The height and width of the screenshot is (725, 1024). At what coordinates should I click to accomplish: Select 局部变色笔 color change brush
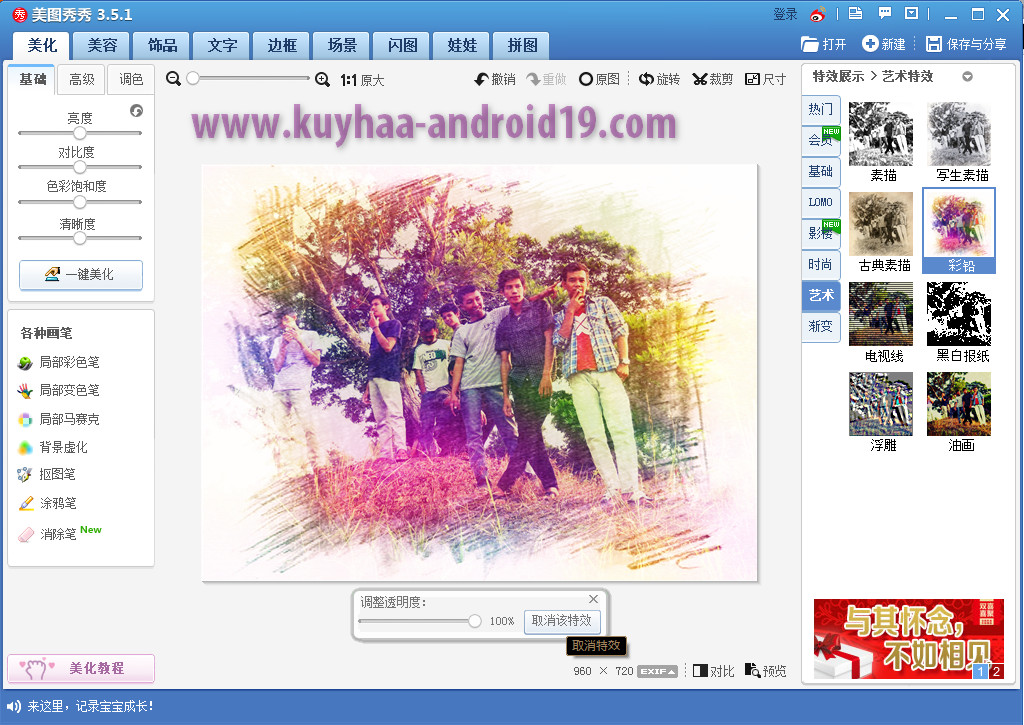(x=59, y=390)
